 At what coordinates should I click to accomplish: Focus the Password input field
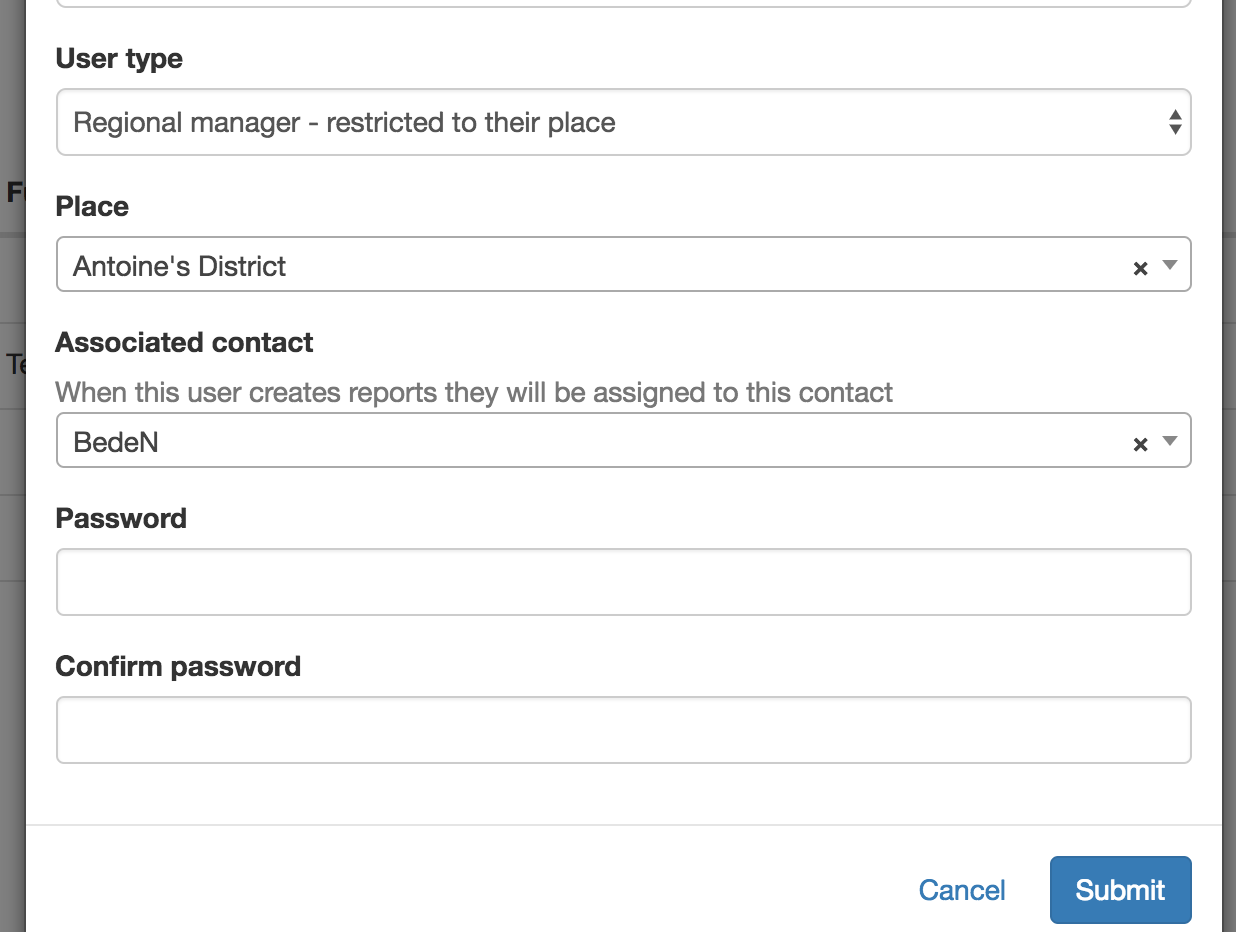point(623,582)
